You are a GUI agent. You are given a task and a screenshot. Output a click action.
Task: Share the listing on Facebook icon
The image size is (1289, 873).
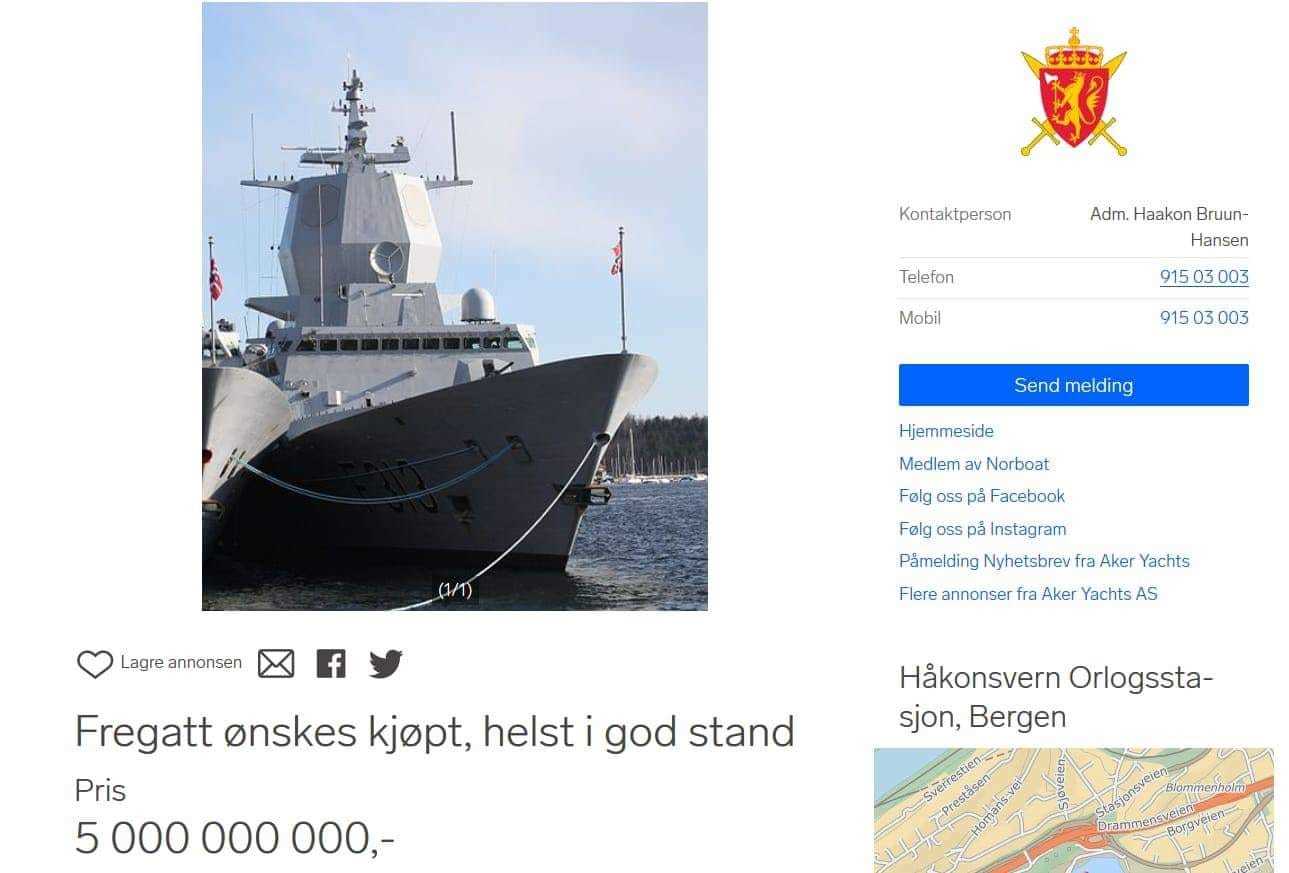pyautogui.click(x=331, y=664)
